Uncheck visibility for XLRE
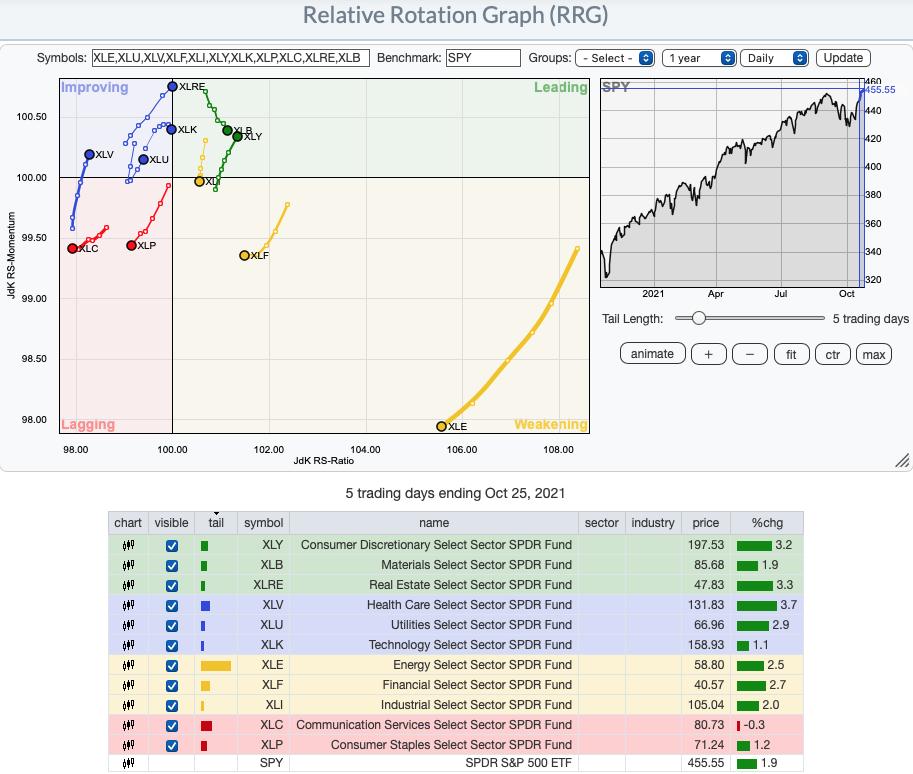 [172, 586]
